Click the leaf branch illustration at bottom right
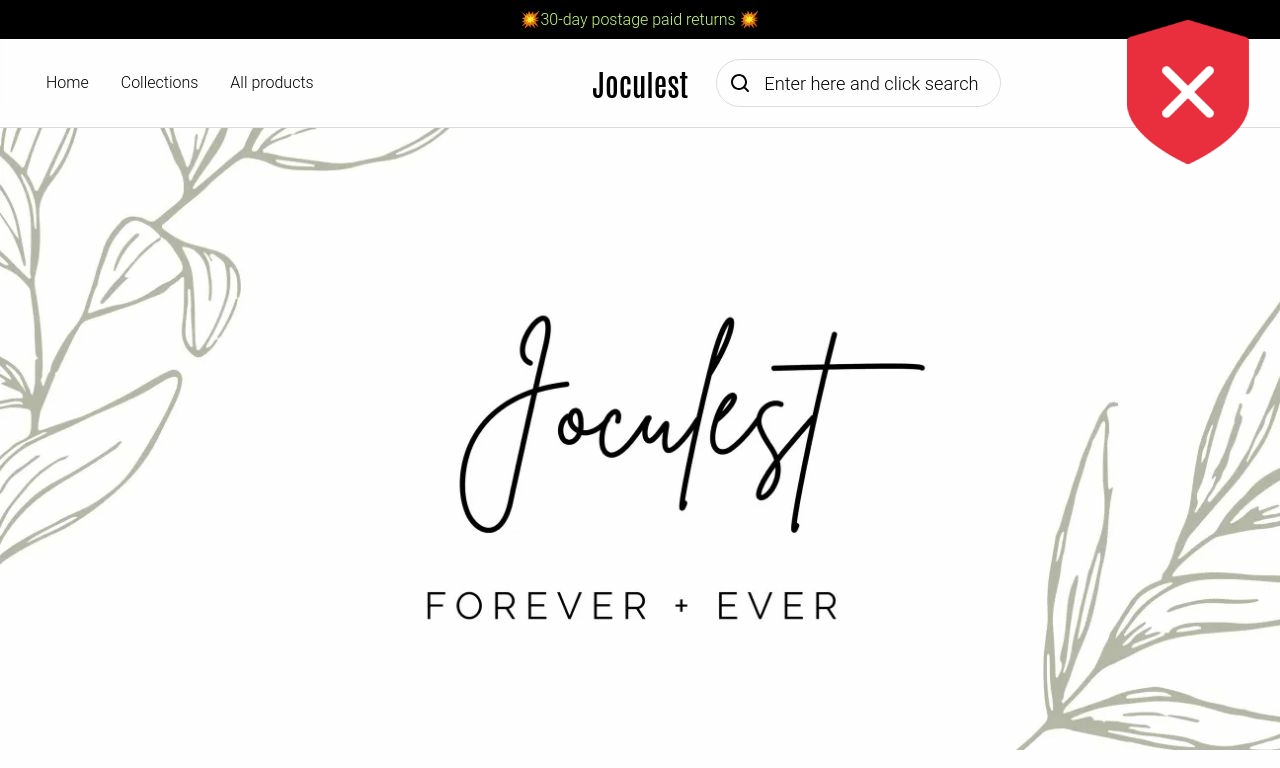 coord(1160,560)
